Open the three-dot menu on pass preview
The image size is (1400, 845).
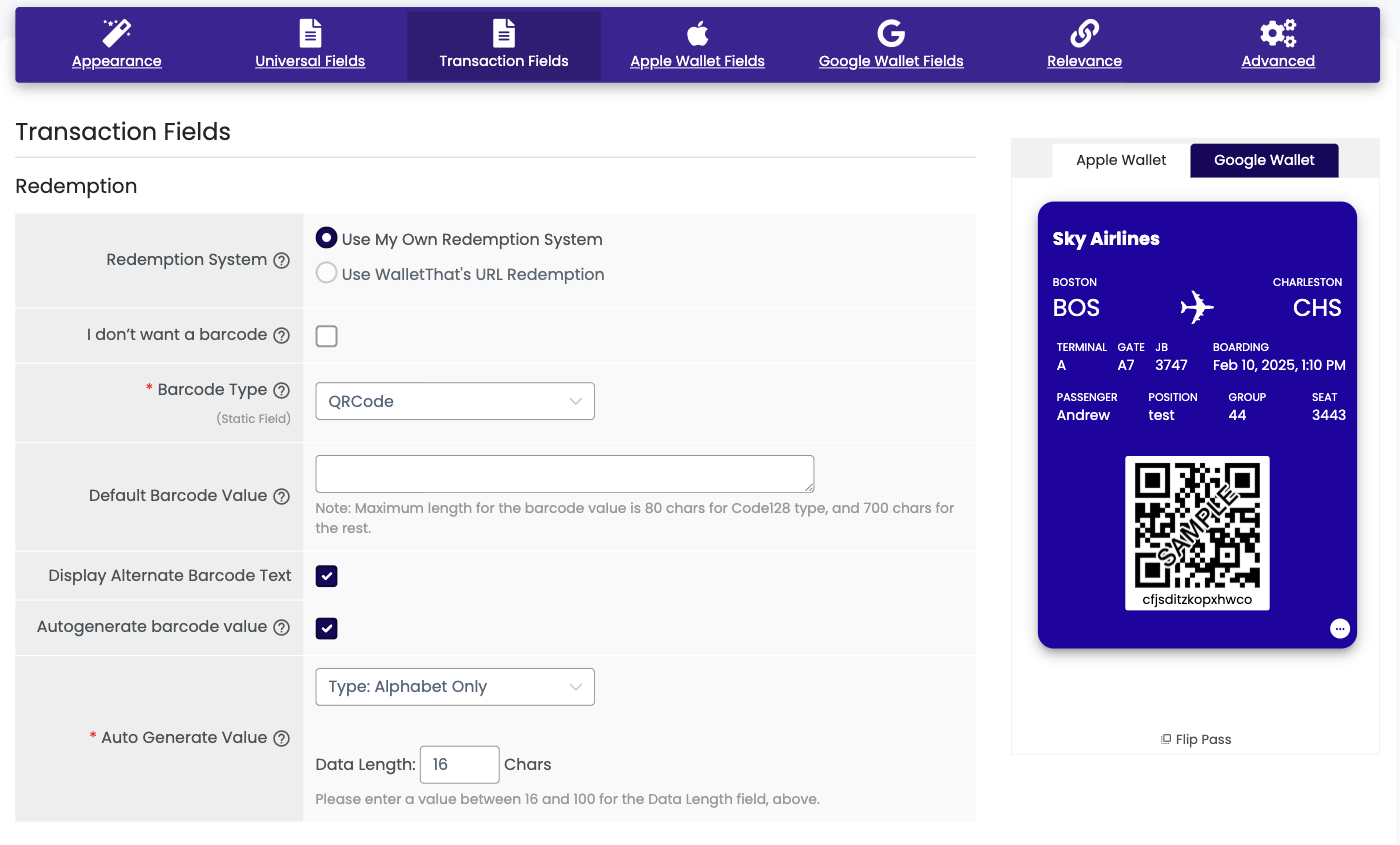(x=1340, y=628)
